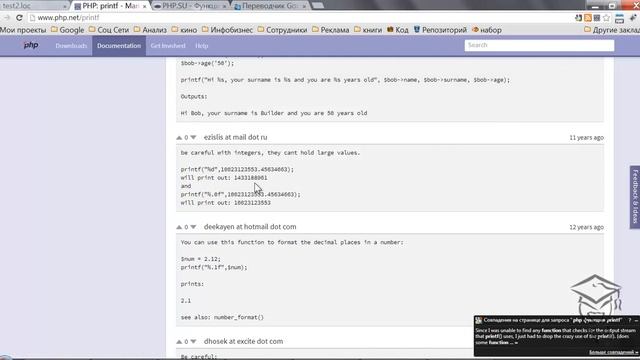Open the набор bookmark
Screen dimensions: 640x360
tap(487, 30)
